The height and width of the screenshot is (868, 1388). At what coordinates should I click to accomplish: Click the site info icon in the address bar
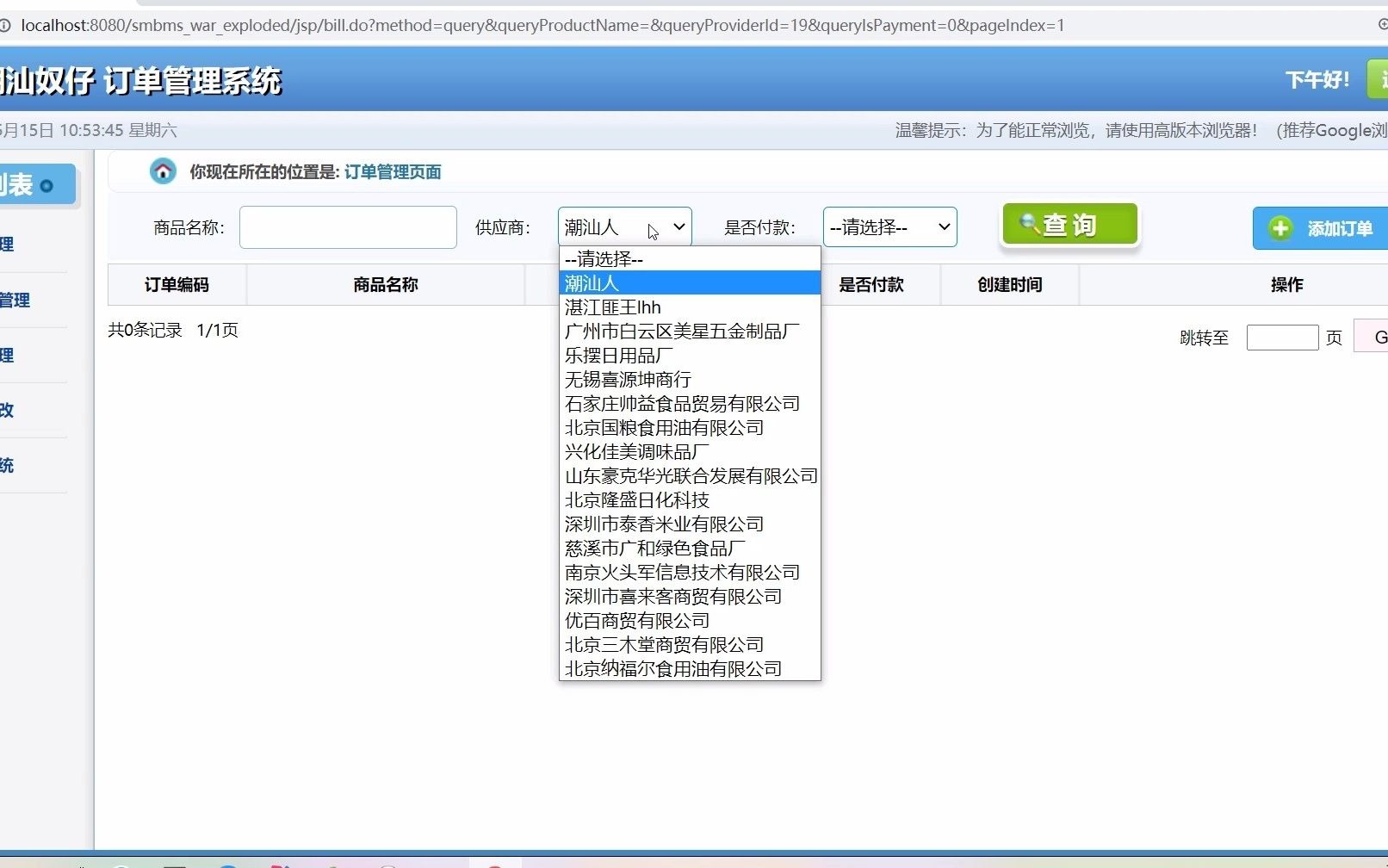[4, 26]
